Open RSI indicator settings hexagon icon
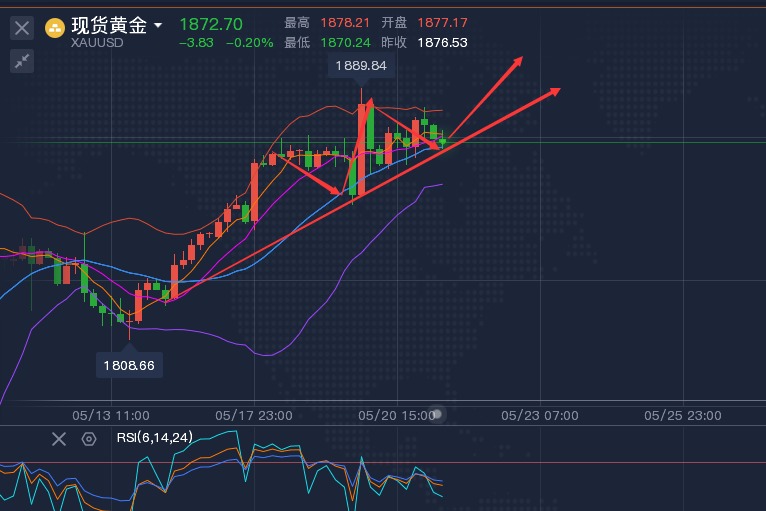This screenshot has width=766, height=511. (x=89, y=438)
